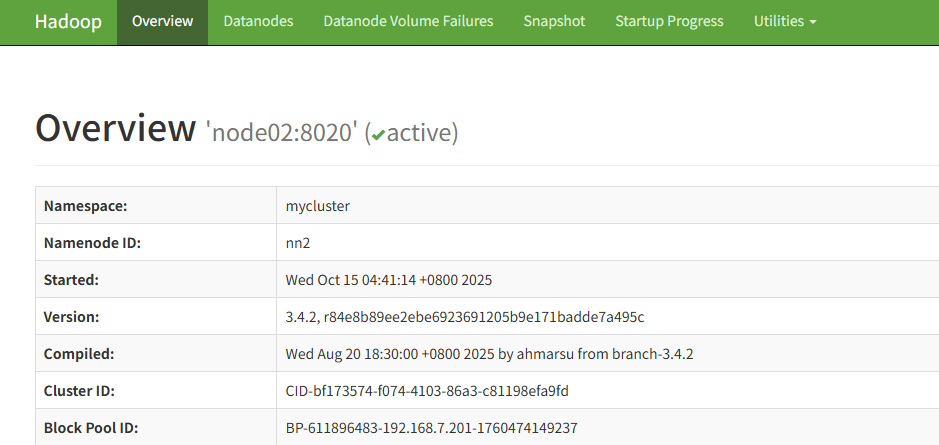The image size is (939, 445).
Task: Click the Block Pool ID row label
Action: [91, 428]
